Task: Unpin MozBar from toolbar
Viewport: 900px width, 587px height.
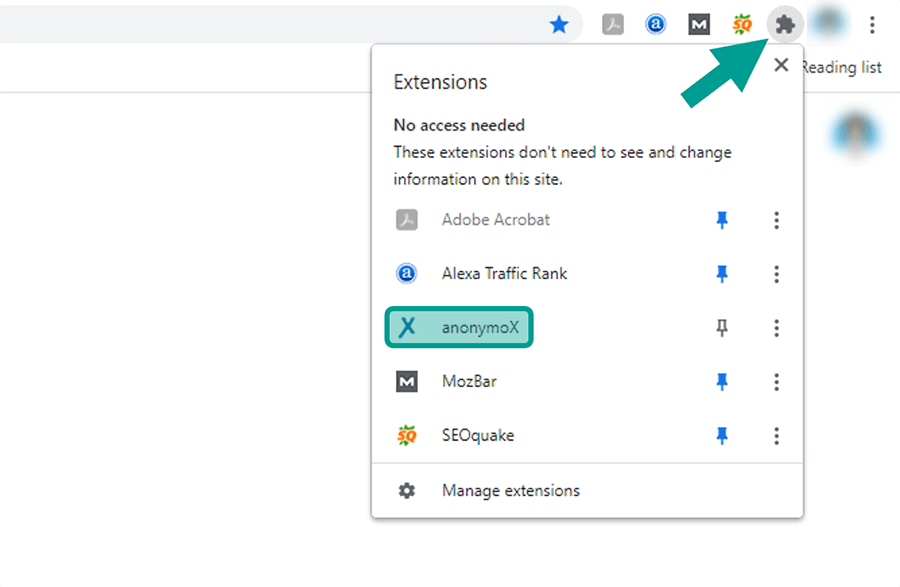Action: [722, 382]
